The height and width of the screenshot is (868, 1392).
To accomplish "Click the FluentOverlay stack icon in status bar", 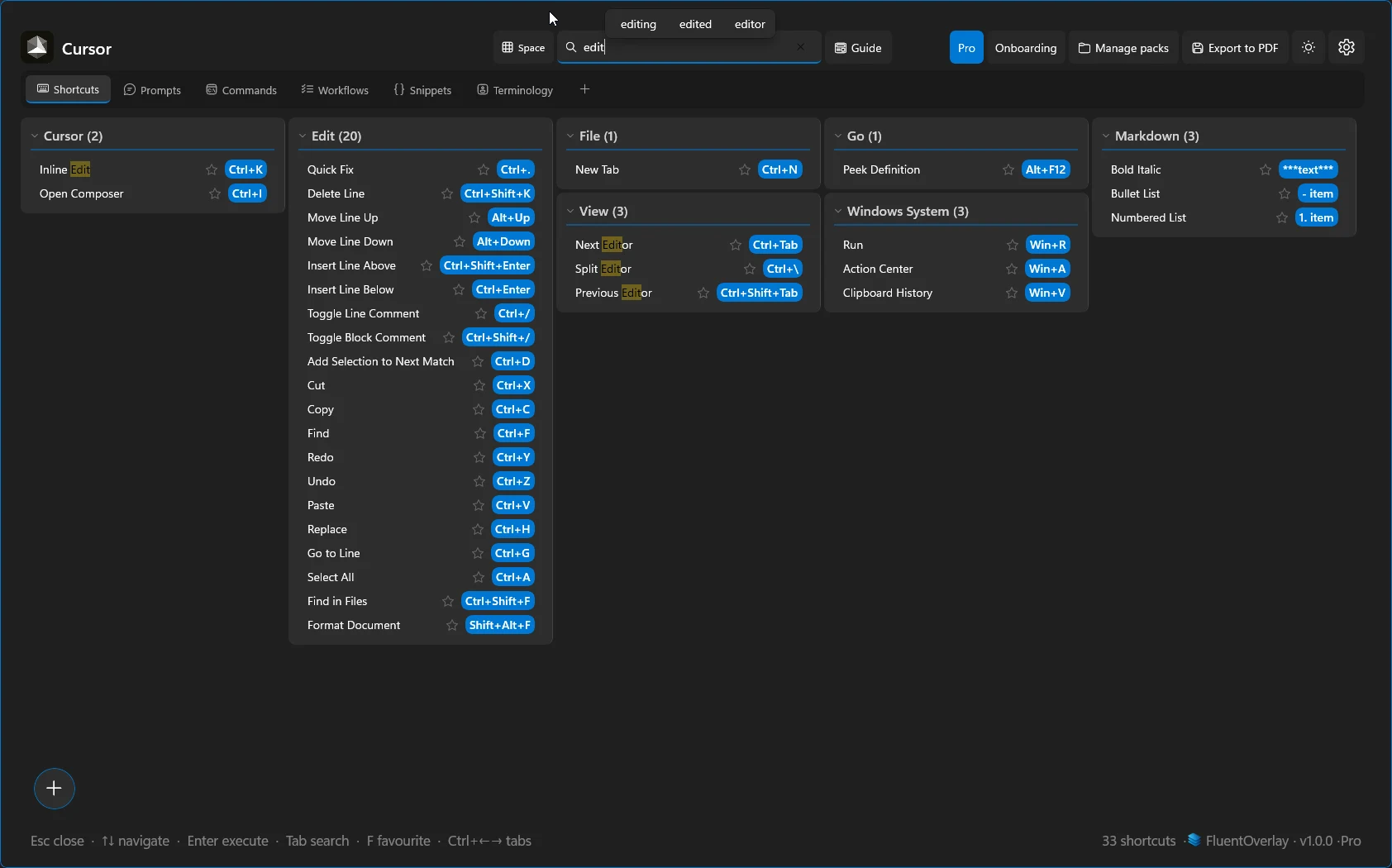I will coord(1193,840).
